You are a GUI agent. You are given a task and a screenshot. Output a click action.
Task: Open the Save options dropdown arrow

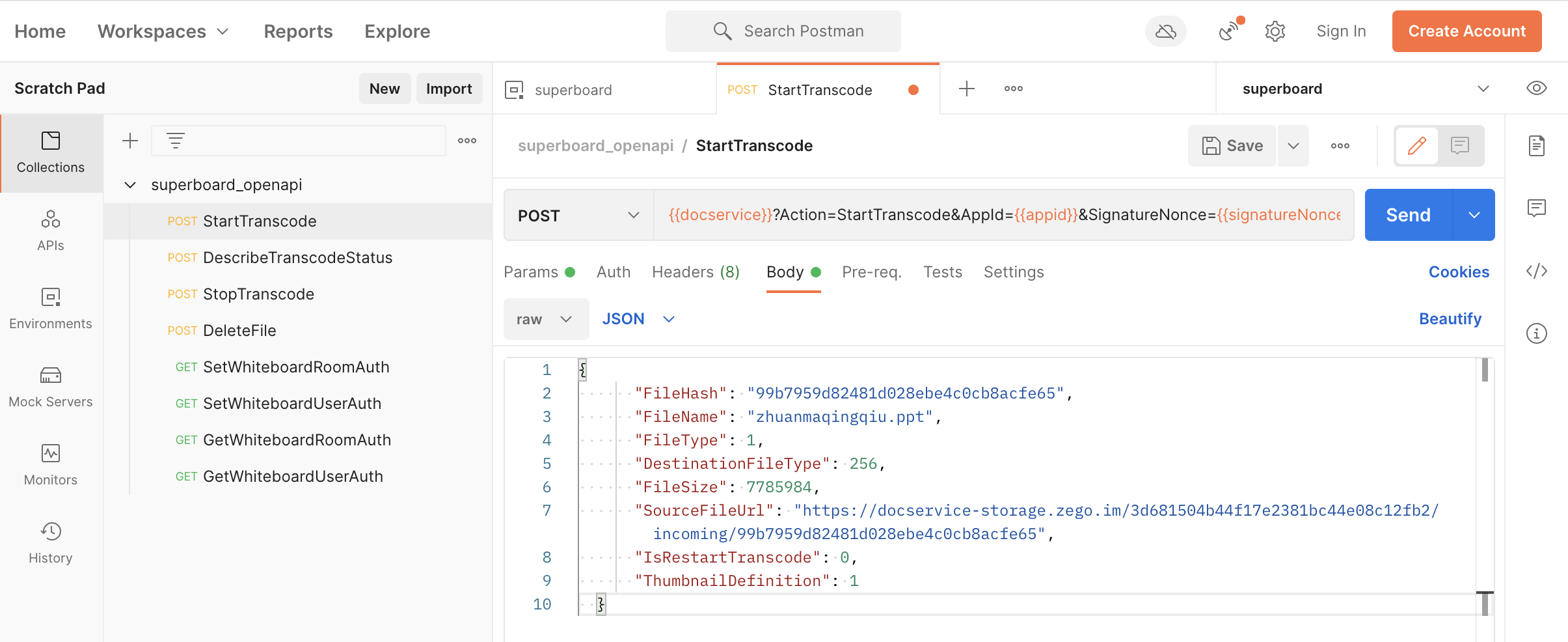coord(1293,146)
